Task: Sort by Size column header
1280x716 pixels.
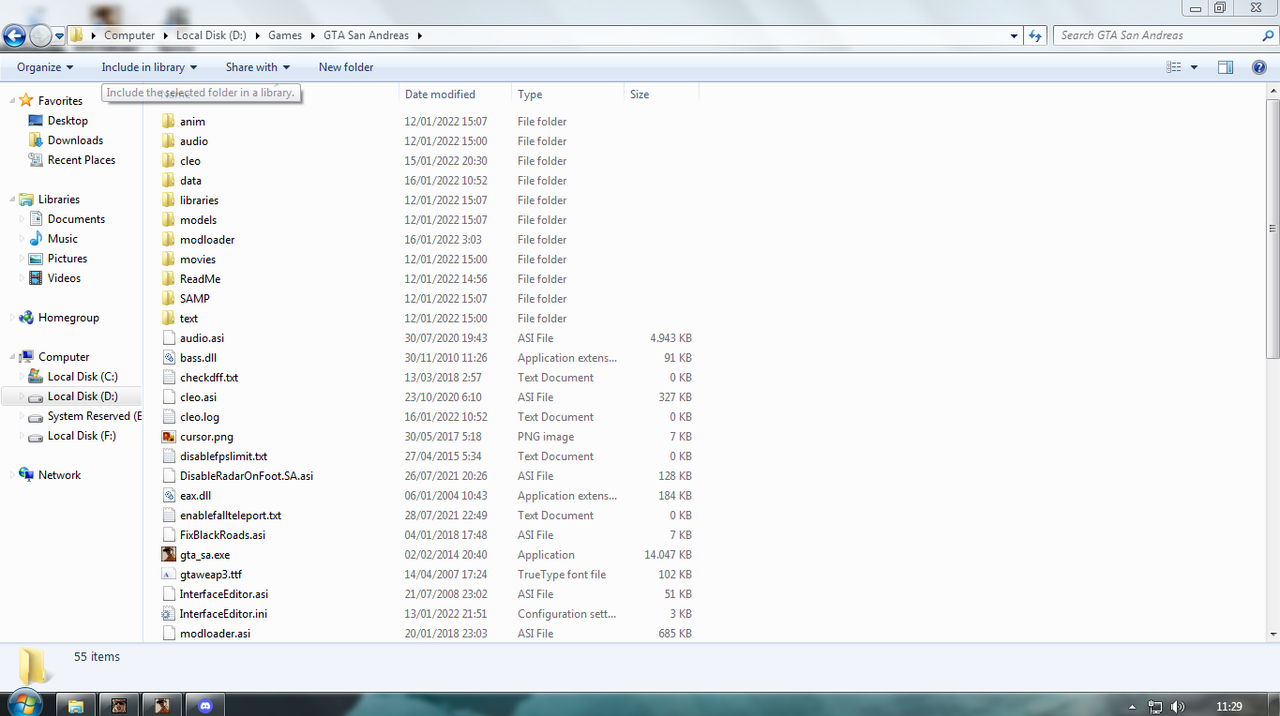Action: [640, 94]
